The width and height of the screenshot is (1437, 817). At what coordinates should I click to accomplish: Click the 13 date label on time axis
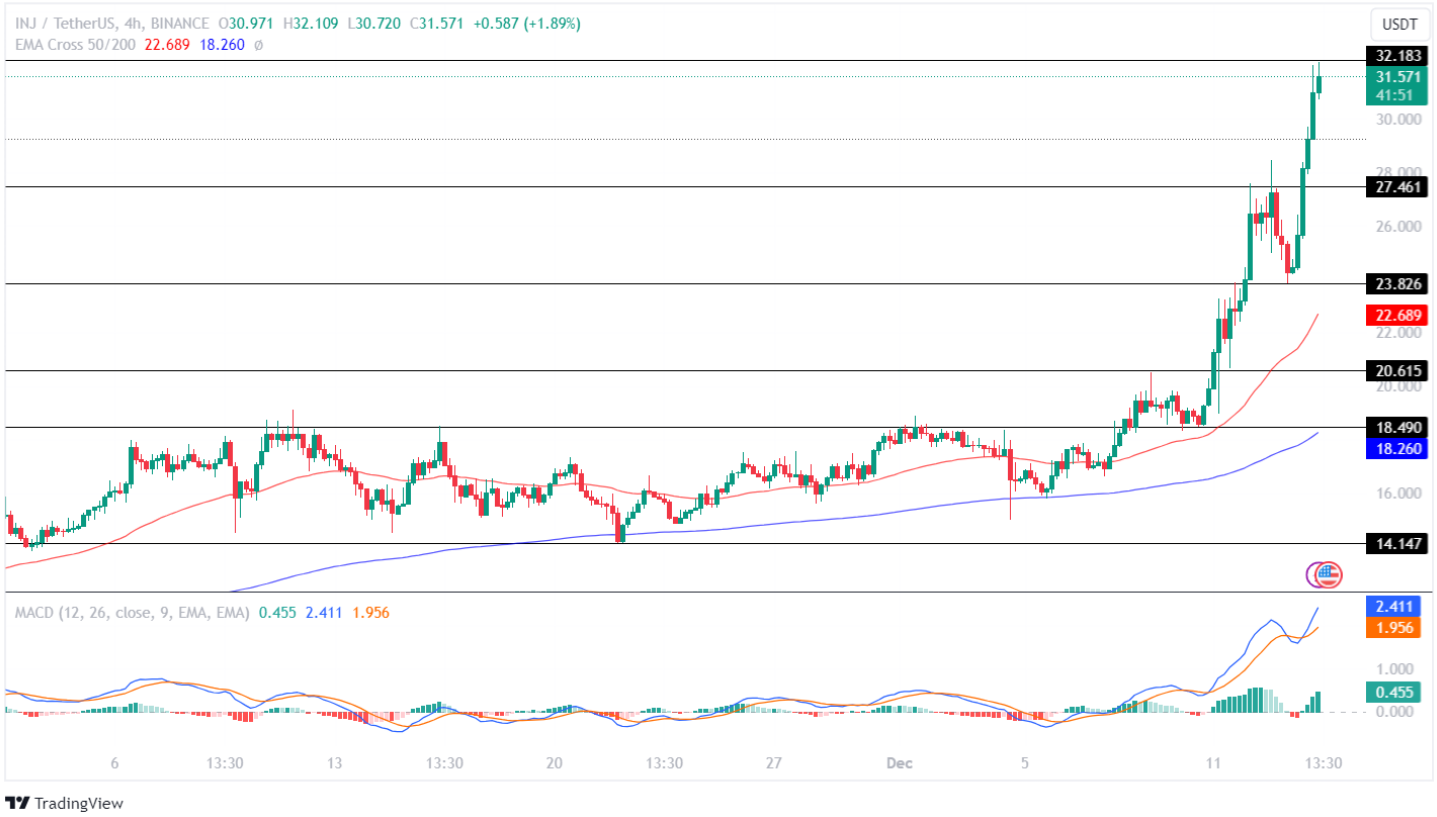[334, 763]
